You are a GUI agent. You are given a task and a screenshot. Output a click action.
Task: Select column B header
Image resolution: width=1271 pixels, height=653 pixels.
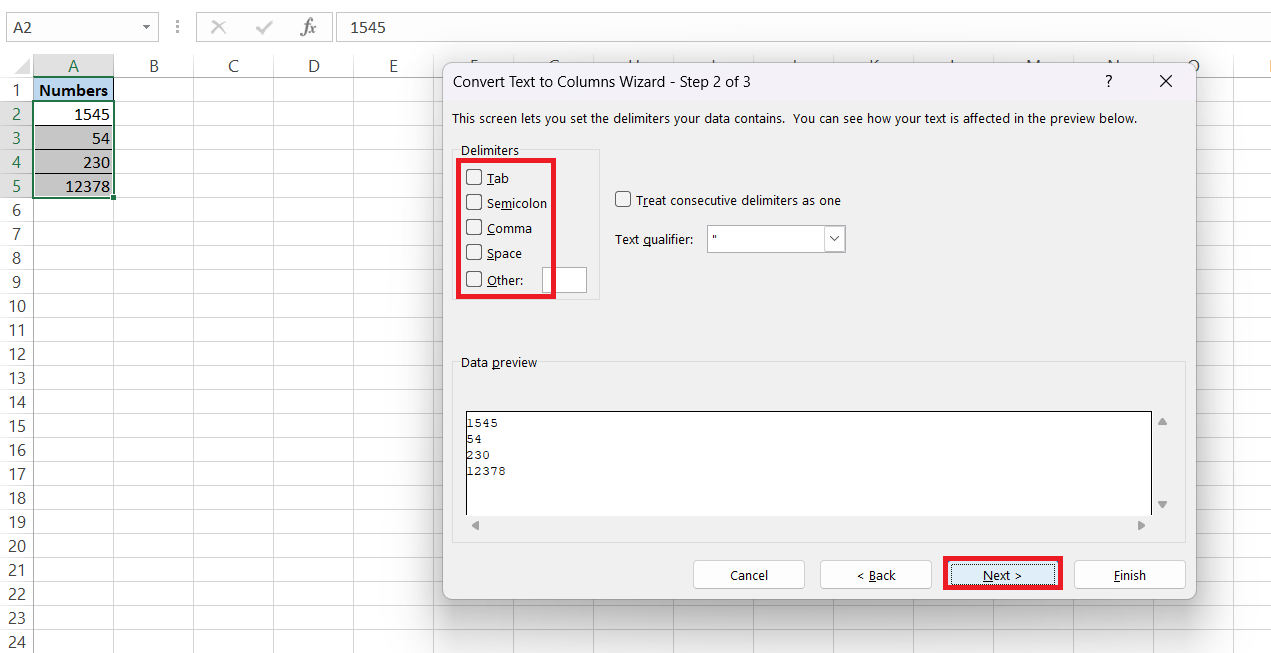tap(153, 66)
